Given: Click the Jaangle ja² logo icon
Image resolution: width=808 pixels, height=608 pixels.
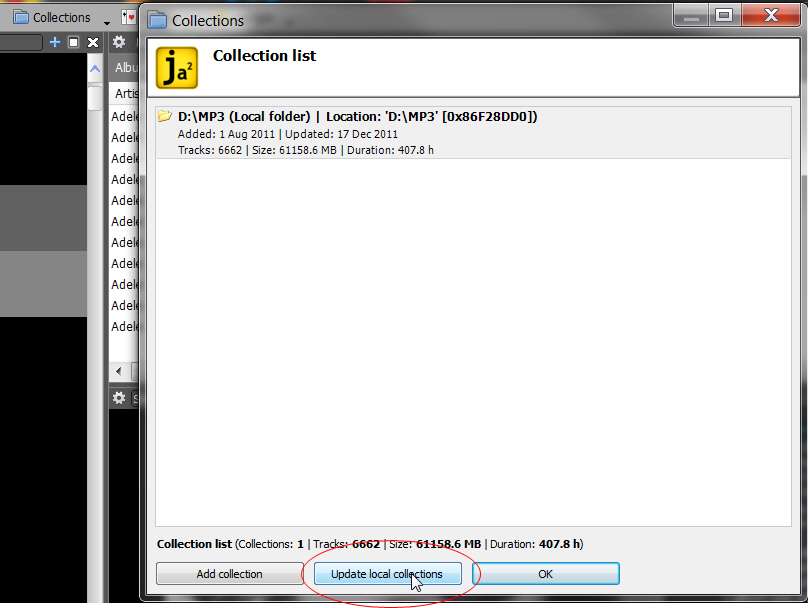Looking at the screenshot, I should pos(177,67).
